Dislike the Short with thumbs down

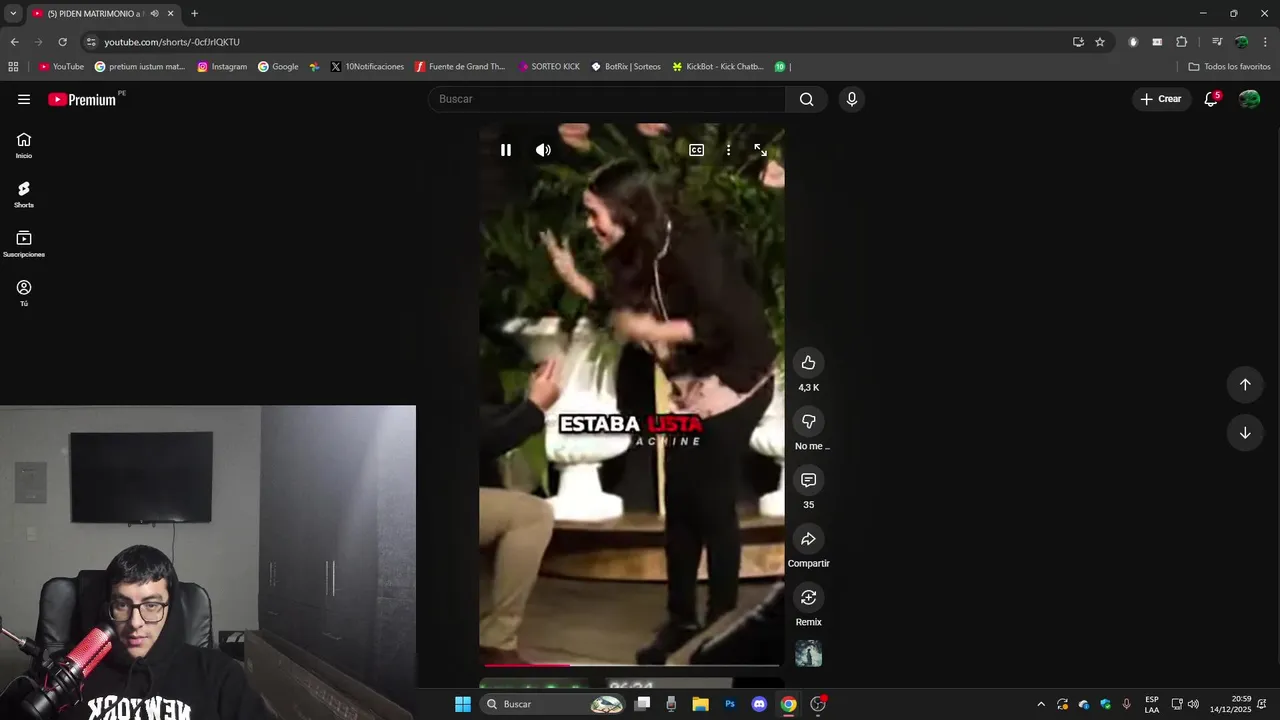point(808,422)
